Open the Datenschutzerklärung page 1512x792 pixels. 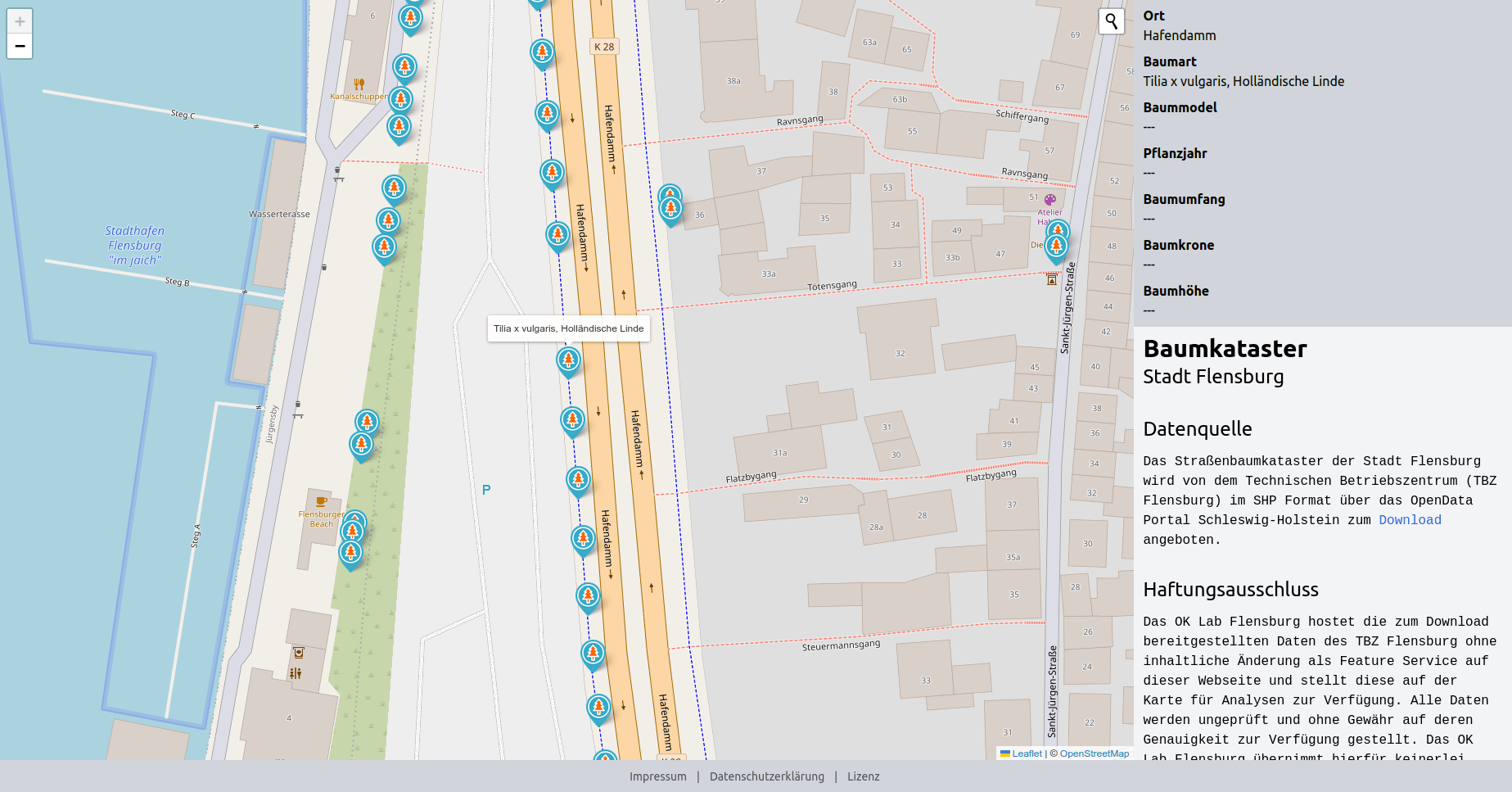pyautogui.click(x=767, y=776)
